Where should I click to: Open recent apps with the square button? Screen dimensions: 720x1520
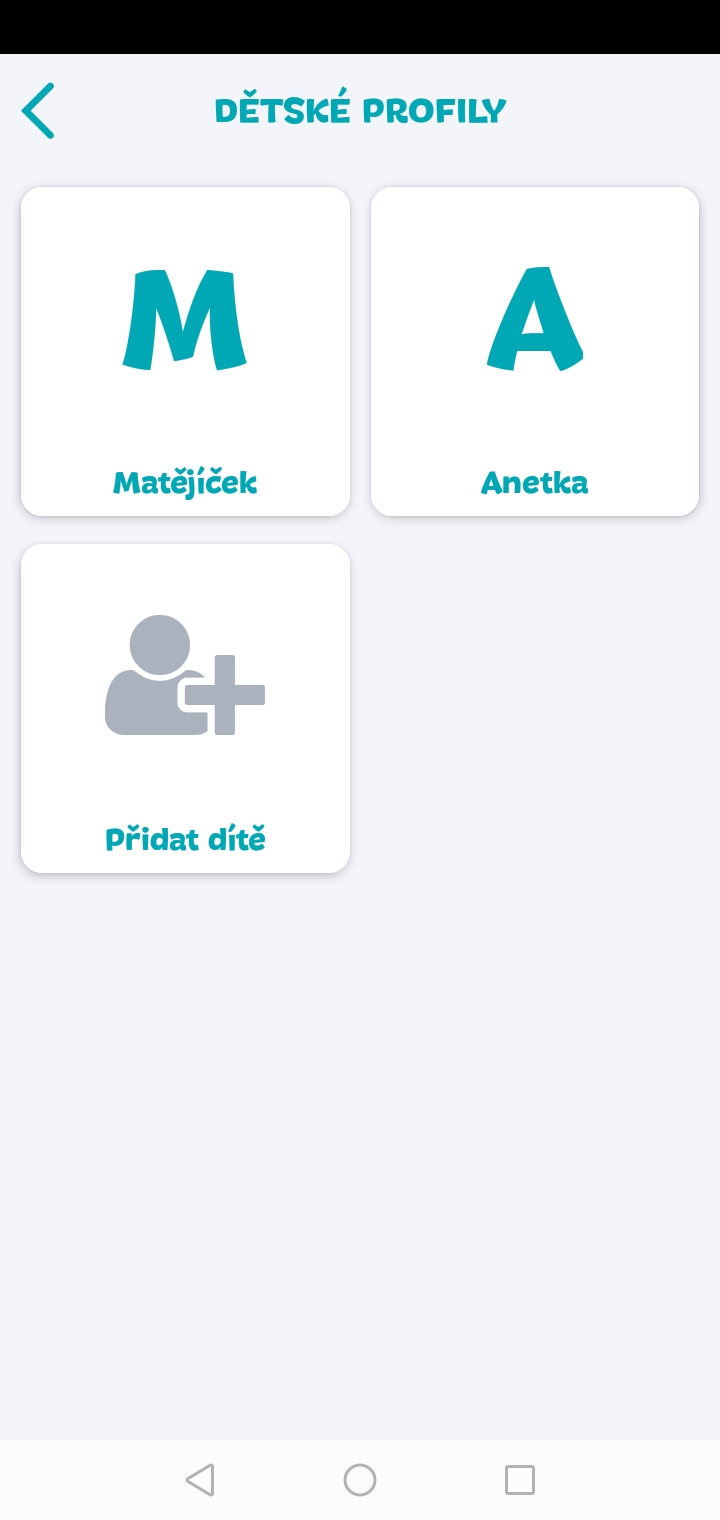click(519, 1479)
